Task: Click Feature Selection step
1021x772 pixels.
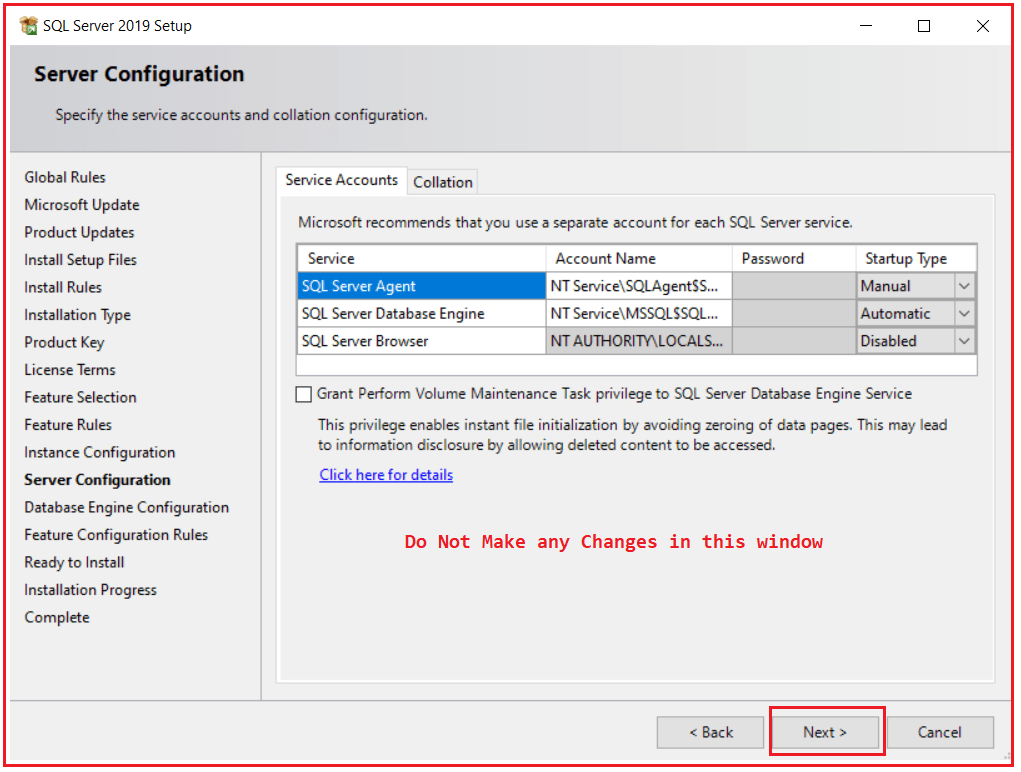Action: point(80,397)
